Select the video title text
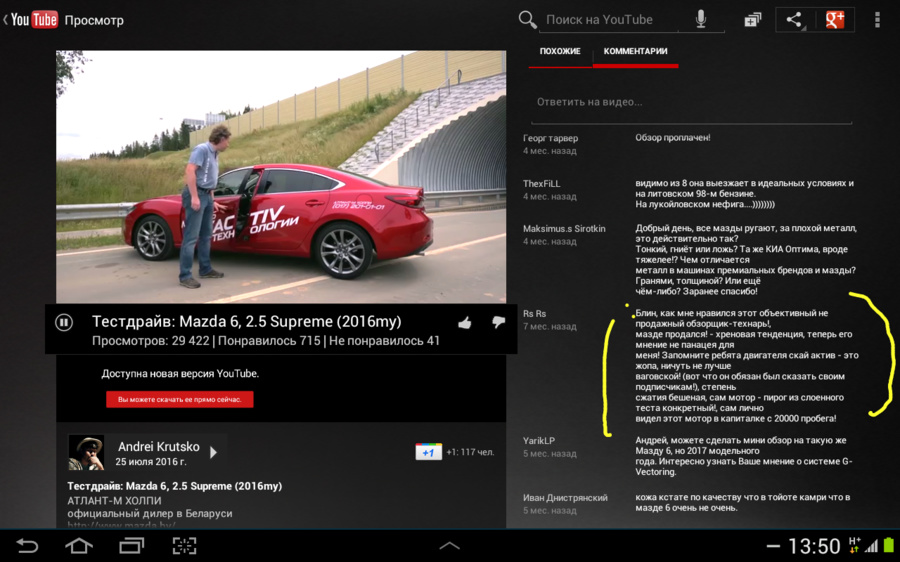 click(x=247, y=321)
